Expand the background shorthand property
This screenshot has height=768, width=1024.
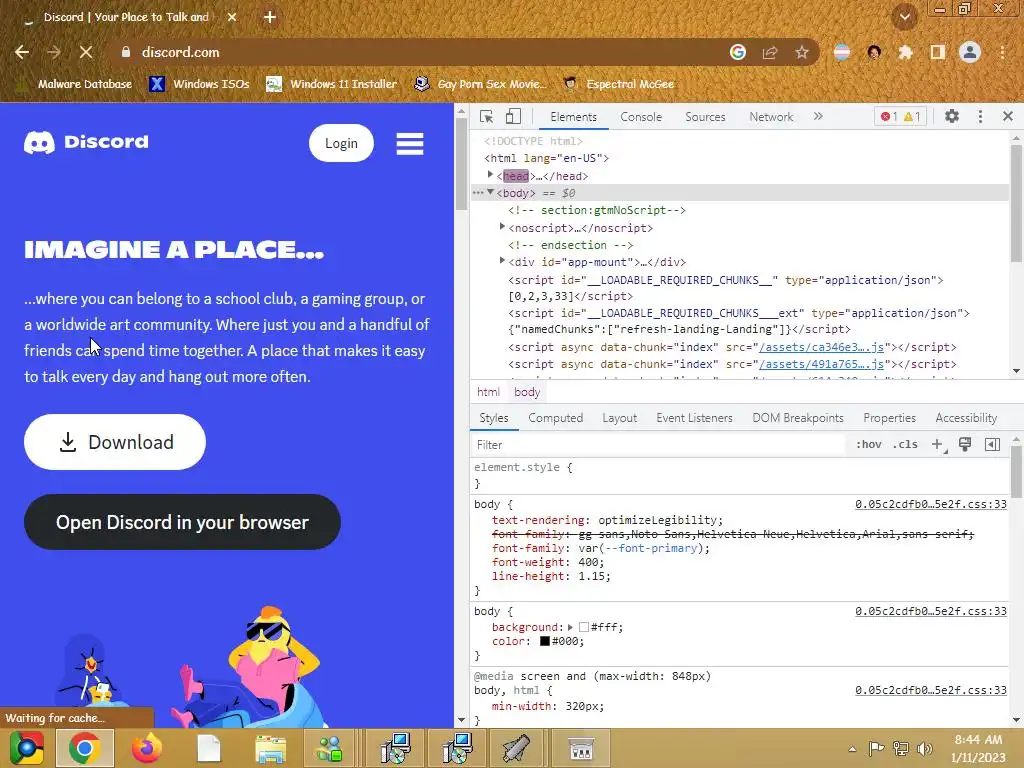[x=570, y=627]
